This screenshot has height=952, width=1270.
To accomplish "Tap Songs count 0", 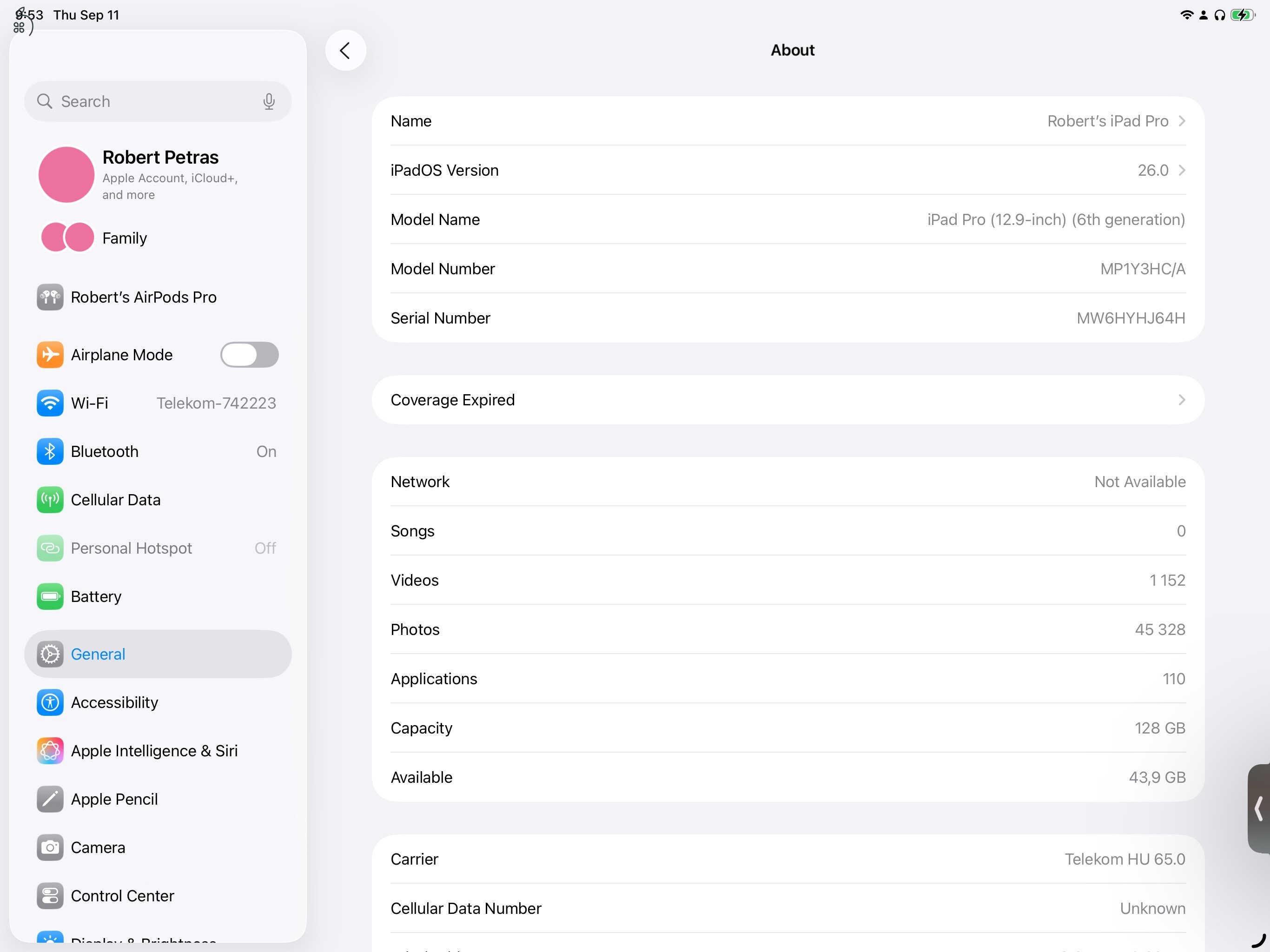I will 1181,531.
